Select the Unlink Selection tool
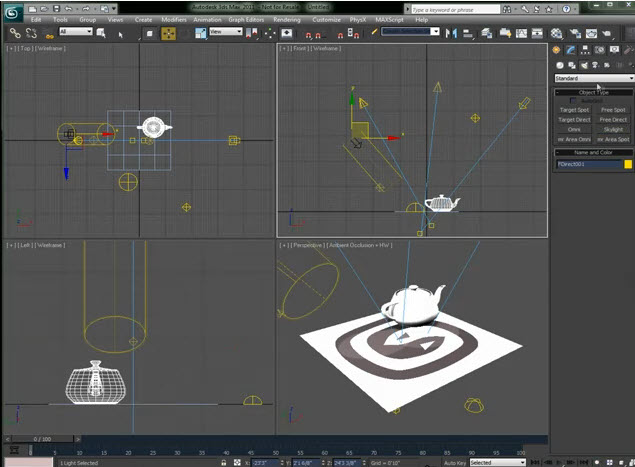 pos(32,33)
